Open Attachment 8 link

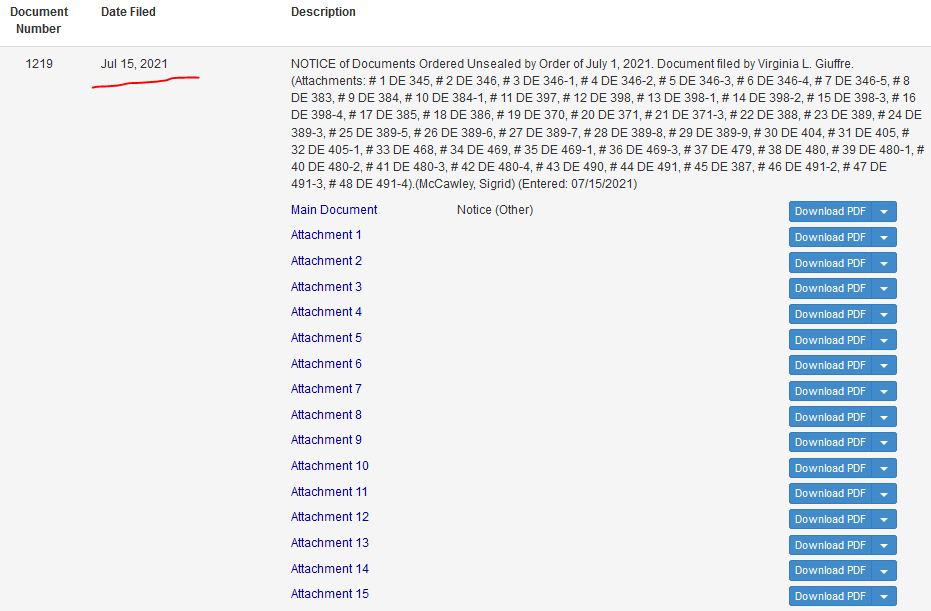point(326,415)
